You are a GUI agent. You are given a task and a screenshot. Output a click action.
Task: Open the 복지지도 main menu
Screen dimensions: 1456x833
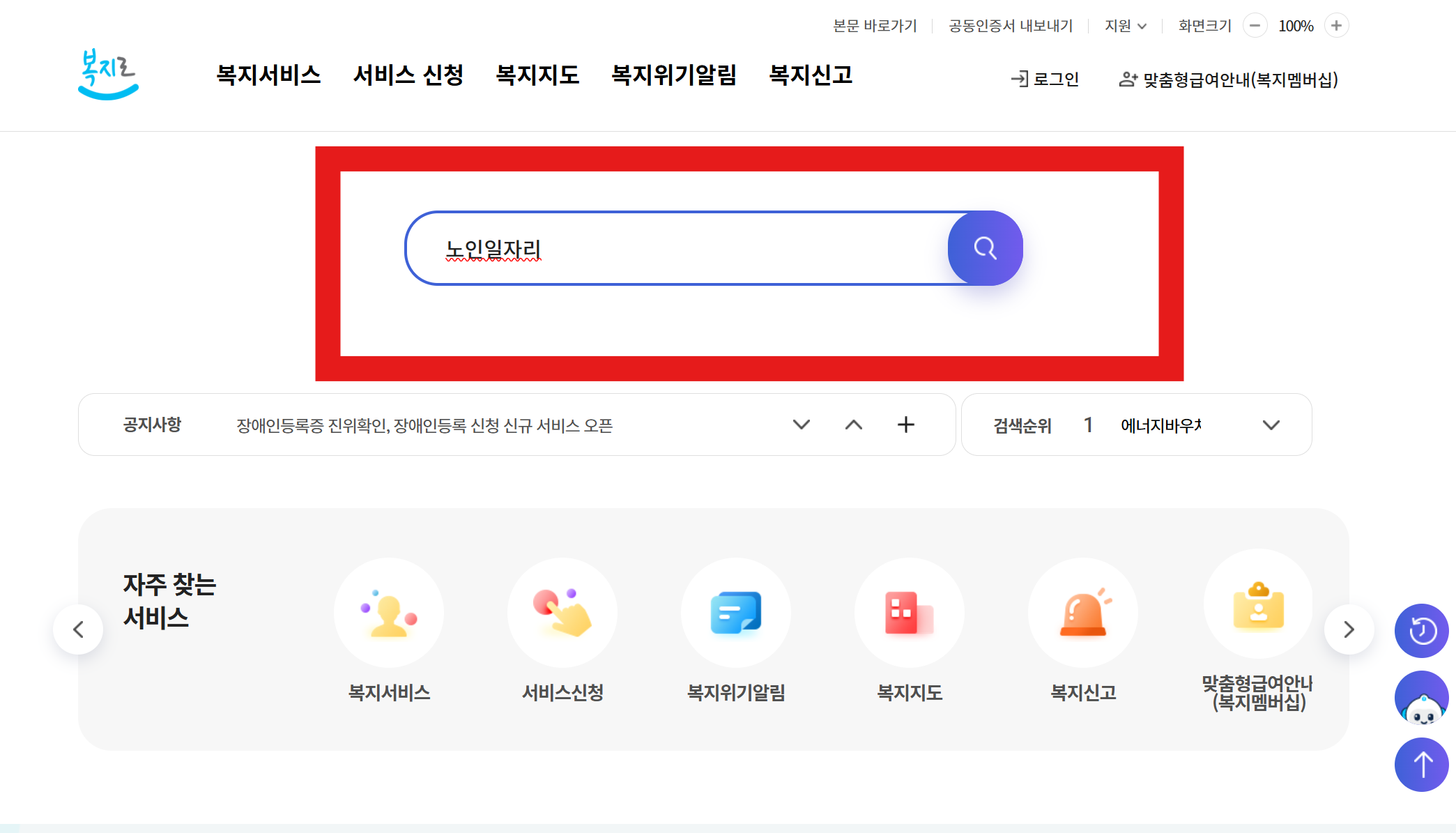(537, 75)
